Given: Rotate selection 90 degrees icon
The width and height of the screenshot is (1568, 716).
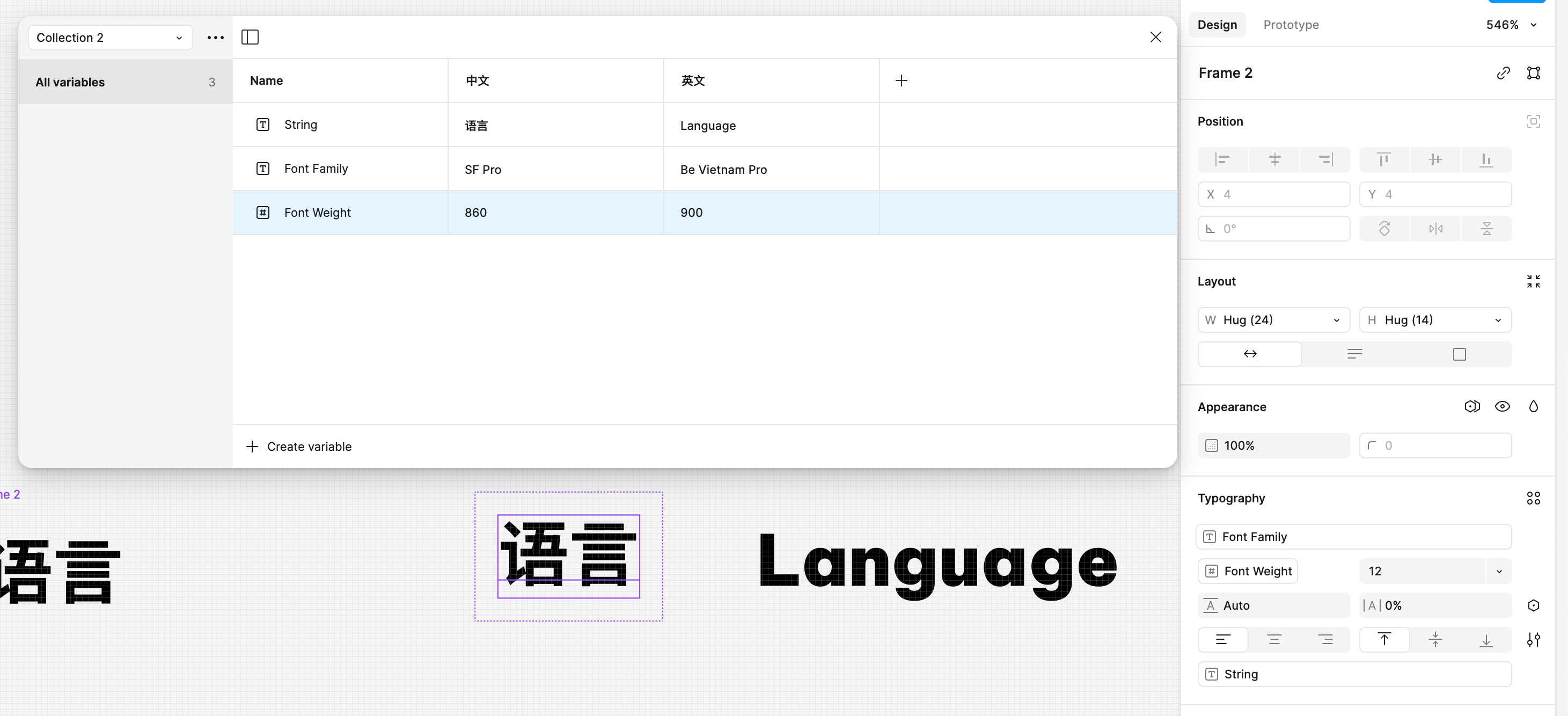Looking at the screenshot, I should pyautogui.click(x=1384, y=229).
